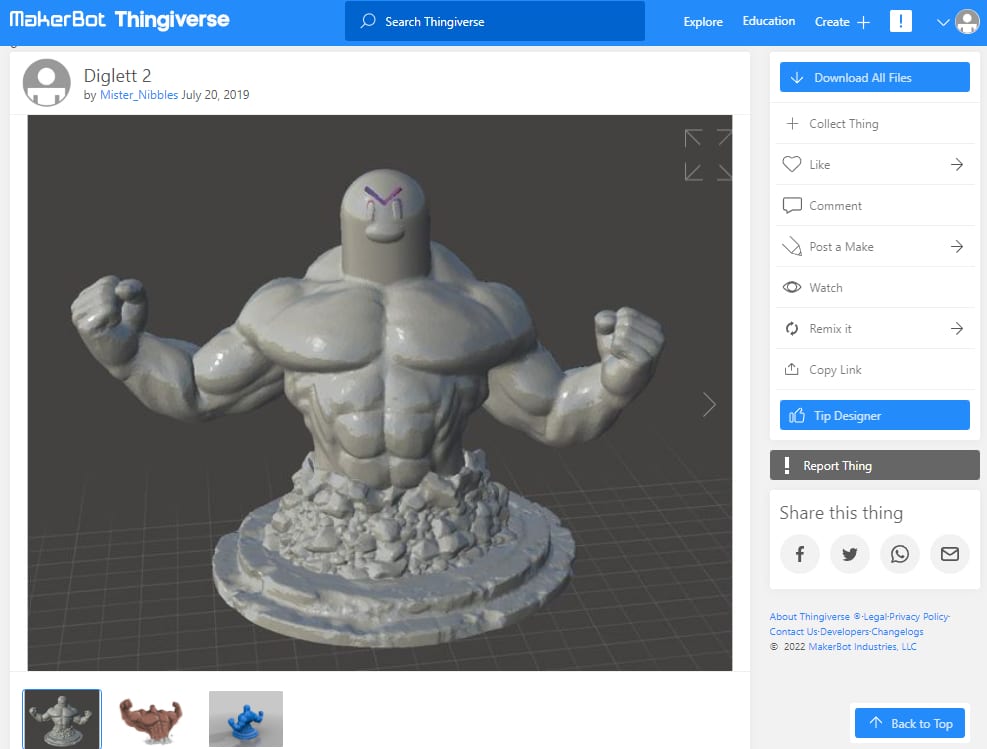Expand the account dropdown chevron

pos(943,22)
